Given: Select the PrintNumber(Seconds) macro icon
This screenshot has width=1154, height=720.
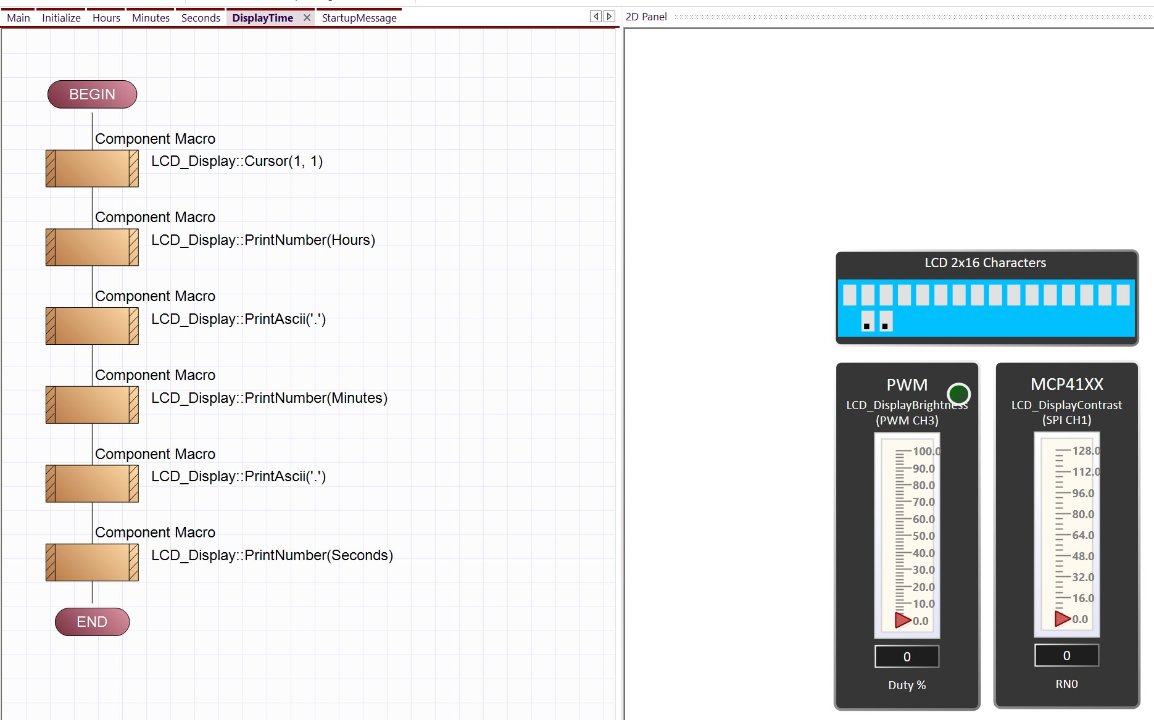Looking at the screenshot, I should pos(92,561).
